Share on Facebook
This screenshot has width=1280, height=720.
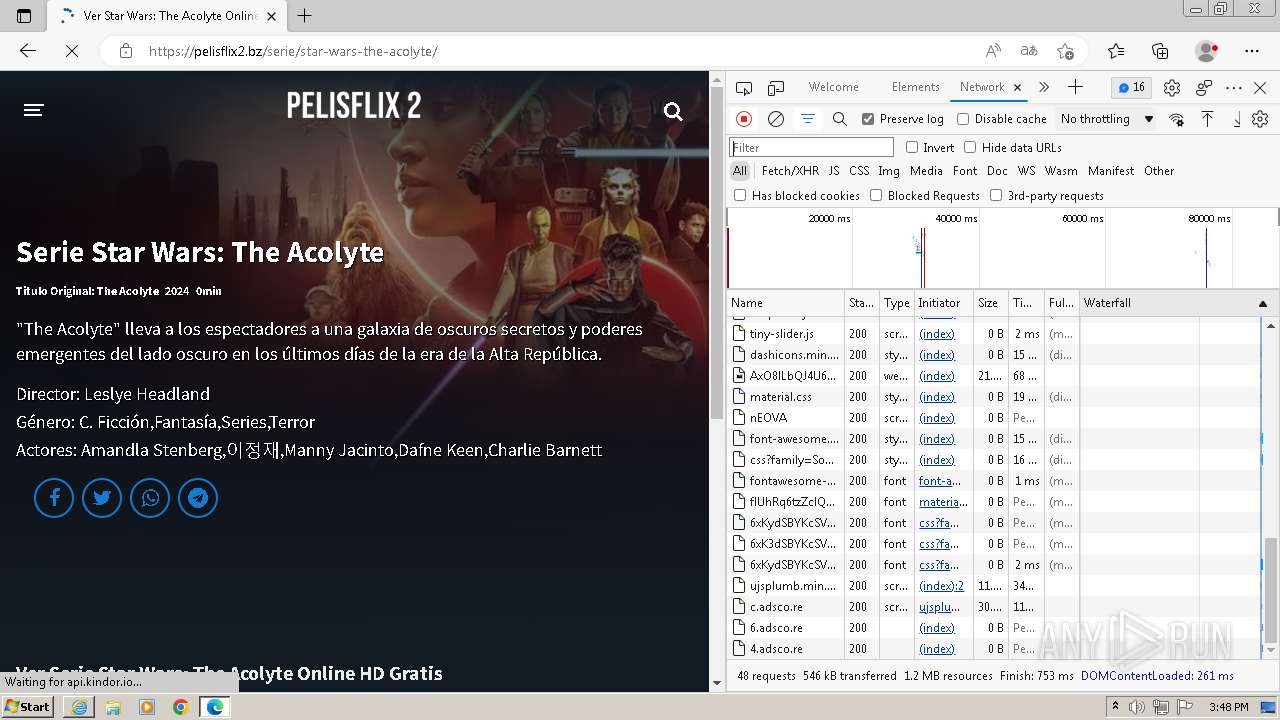[x=54, y=498]
